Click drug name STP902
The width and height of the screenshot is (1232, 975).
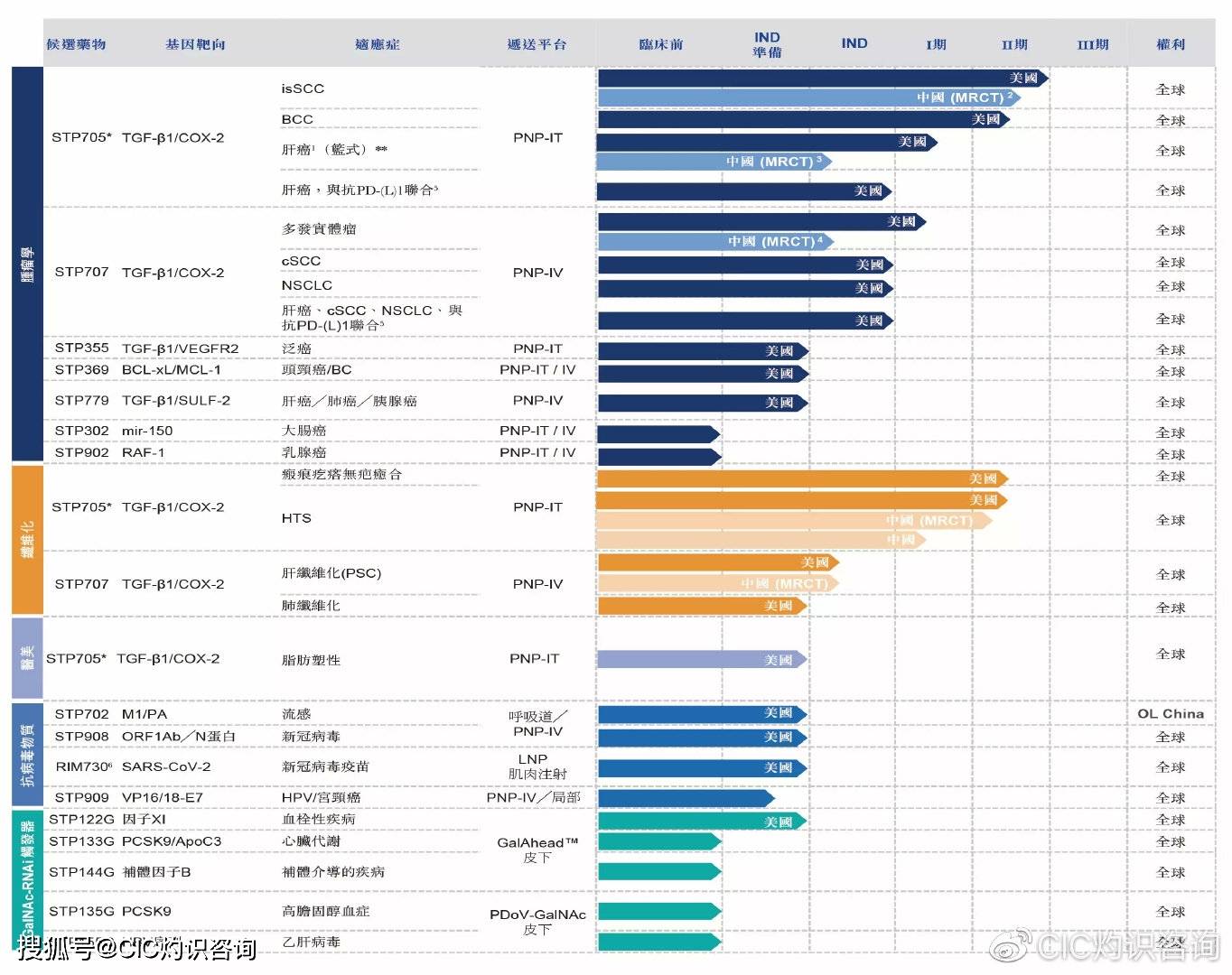pyautogui.click(x=81, y=453)
